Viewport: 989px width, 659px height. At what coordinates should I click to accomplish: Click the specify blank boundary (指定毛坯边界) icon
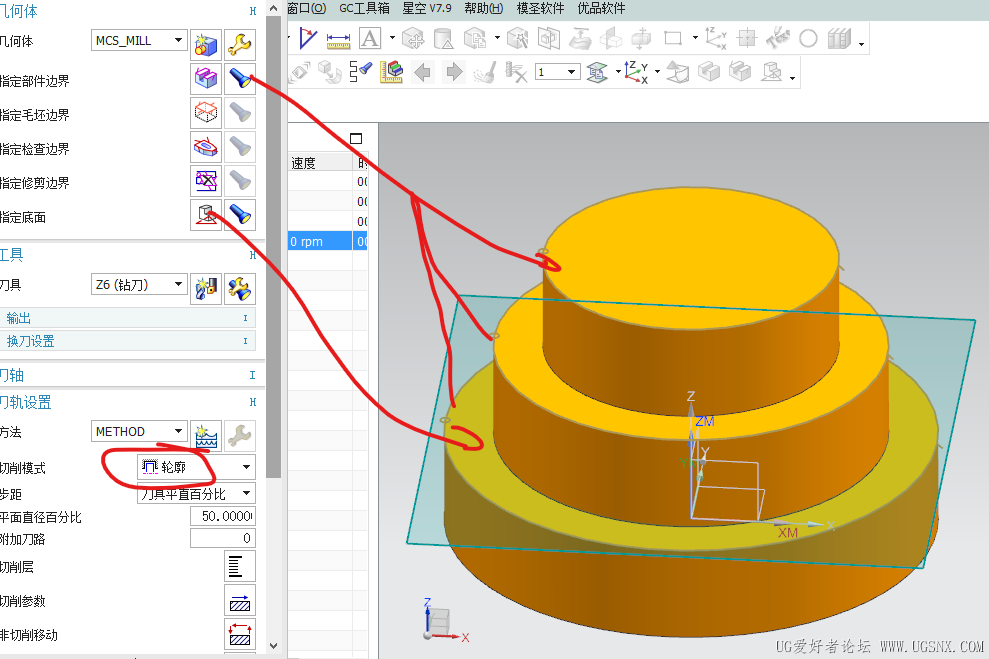point(206,112)
